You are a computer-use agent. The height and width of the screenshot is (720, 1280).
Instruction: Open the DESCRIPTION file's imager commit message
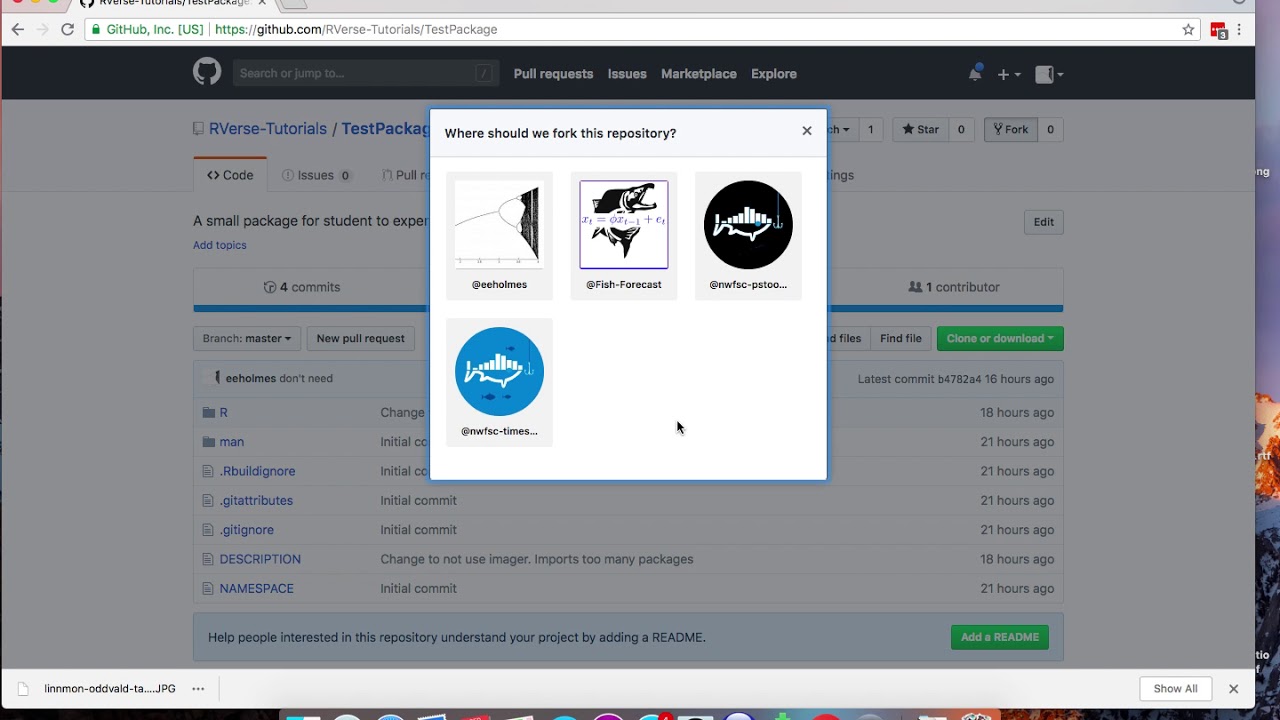coord(537,559)
